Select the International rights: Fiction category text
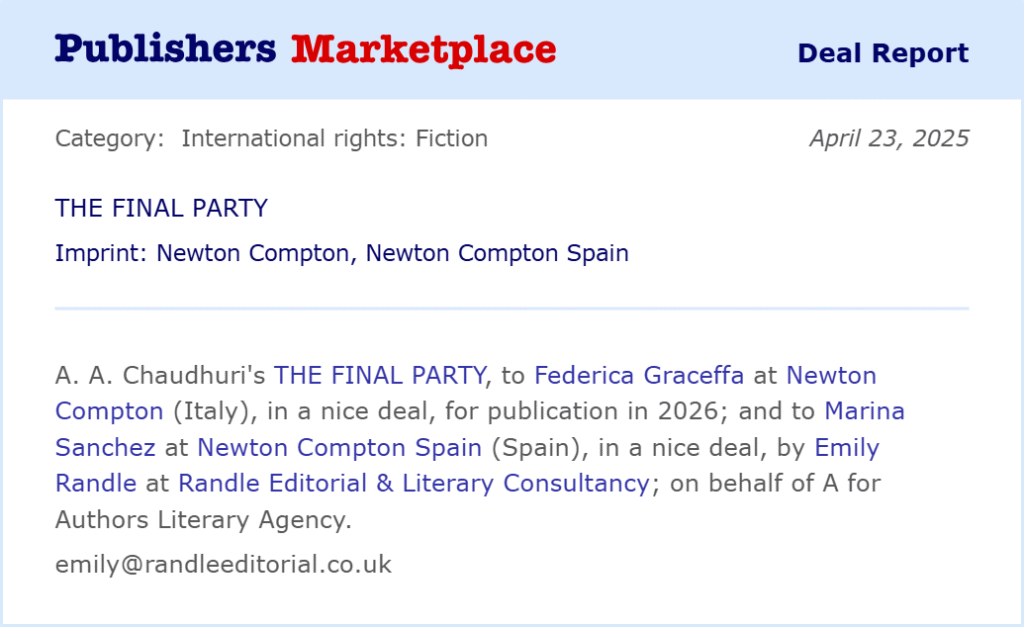 click(x=334, y=138)
